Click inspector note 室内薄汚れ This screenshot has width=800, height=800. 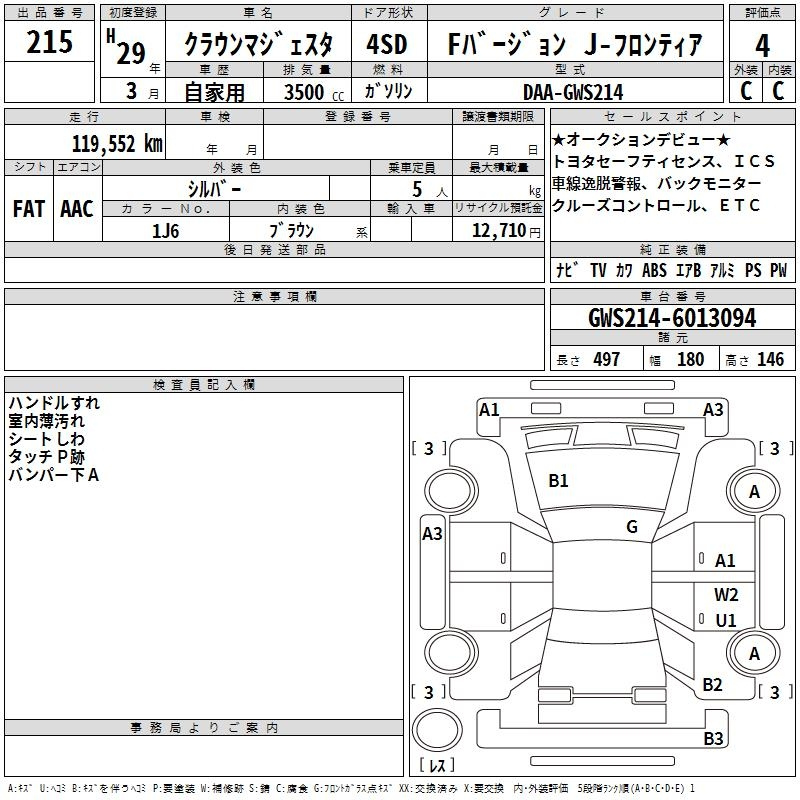pyautogui.click(x=46, y=421)
